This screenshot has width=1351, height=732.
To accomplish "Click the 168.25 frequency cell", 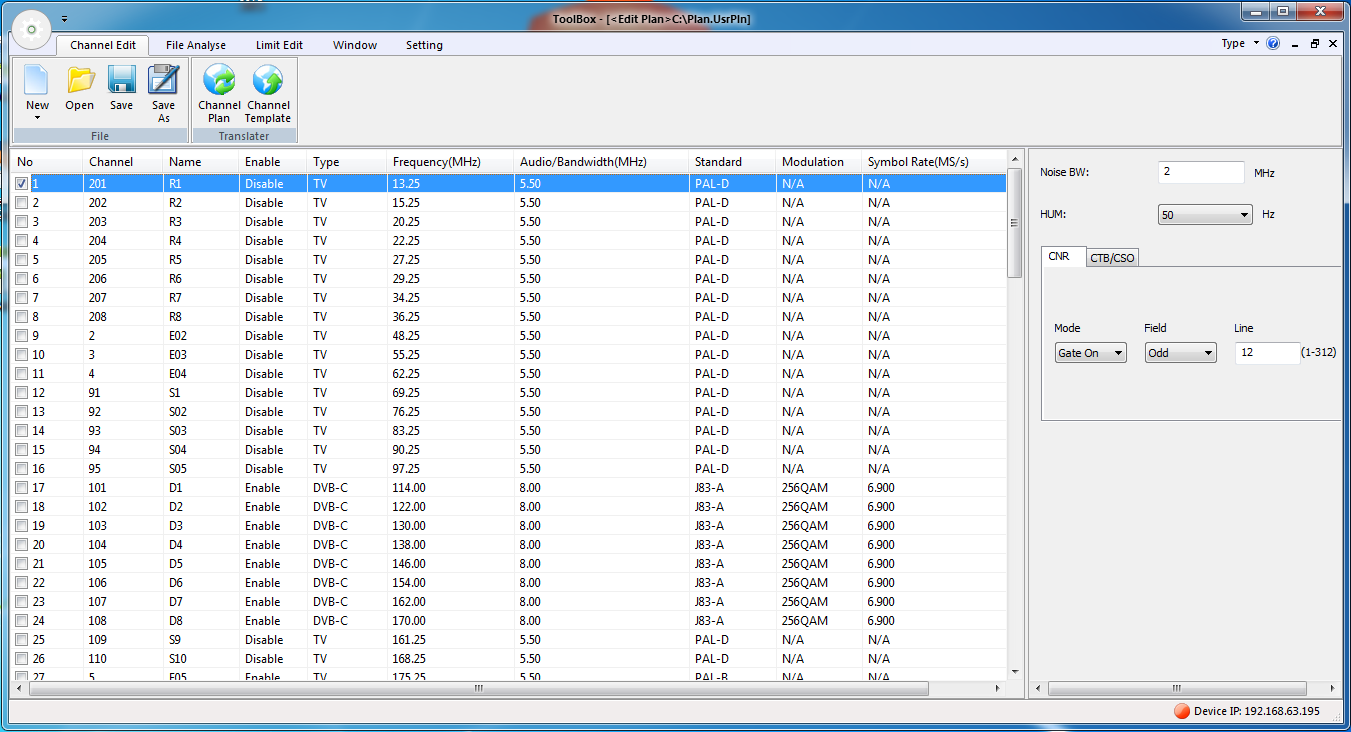I will point(450,659).
